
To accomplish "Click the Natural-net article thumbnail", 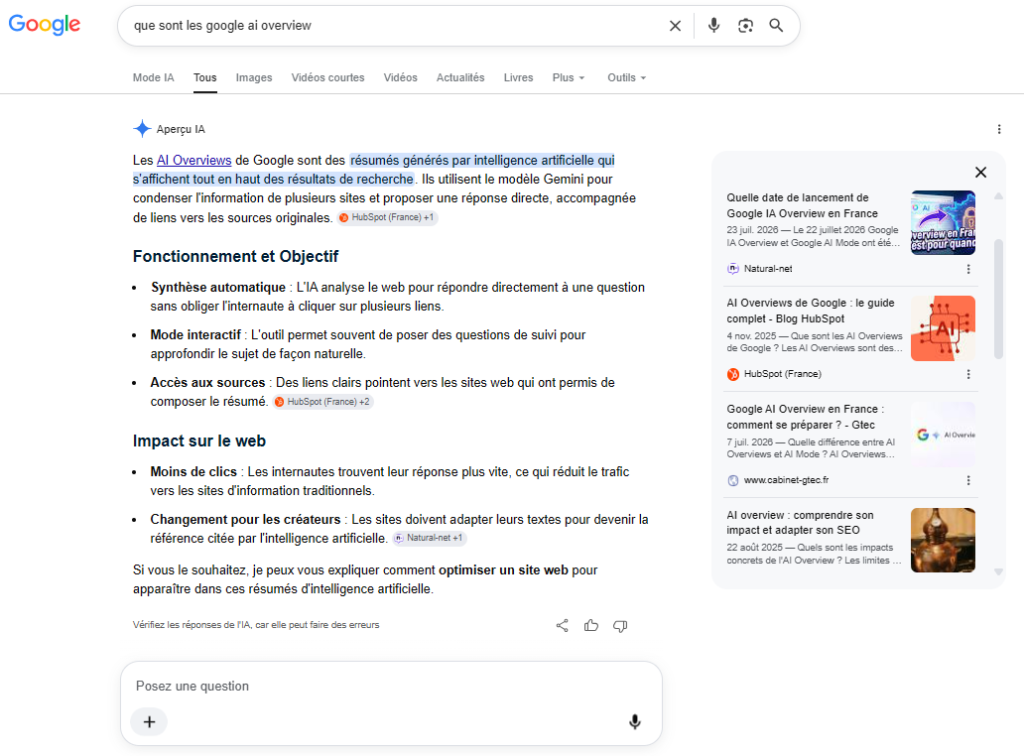I will 943,223.
